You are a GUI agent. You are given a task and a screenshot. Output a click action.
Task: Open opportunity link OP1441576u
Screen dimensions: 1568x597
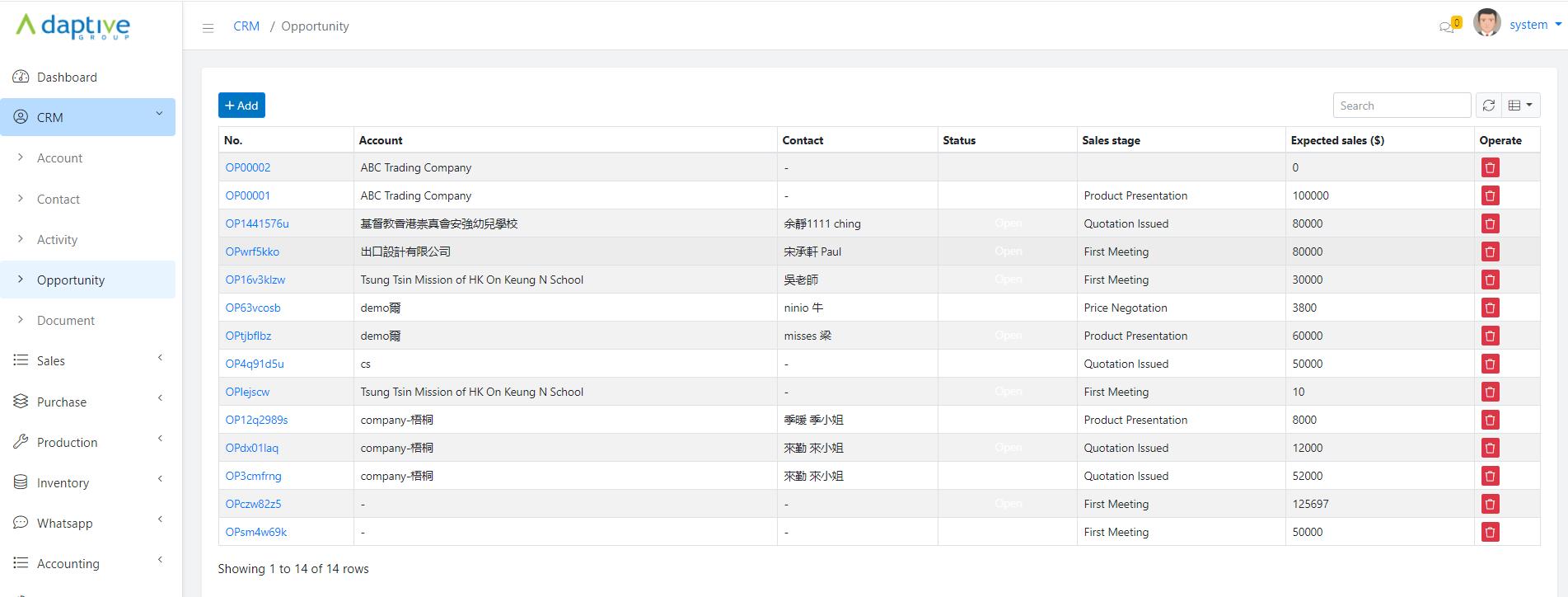coord(257,223)
